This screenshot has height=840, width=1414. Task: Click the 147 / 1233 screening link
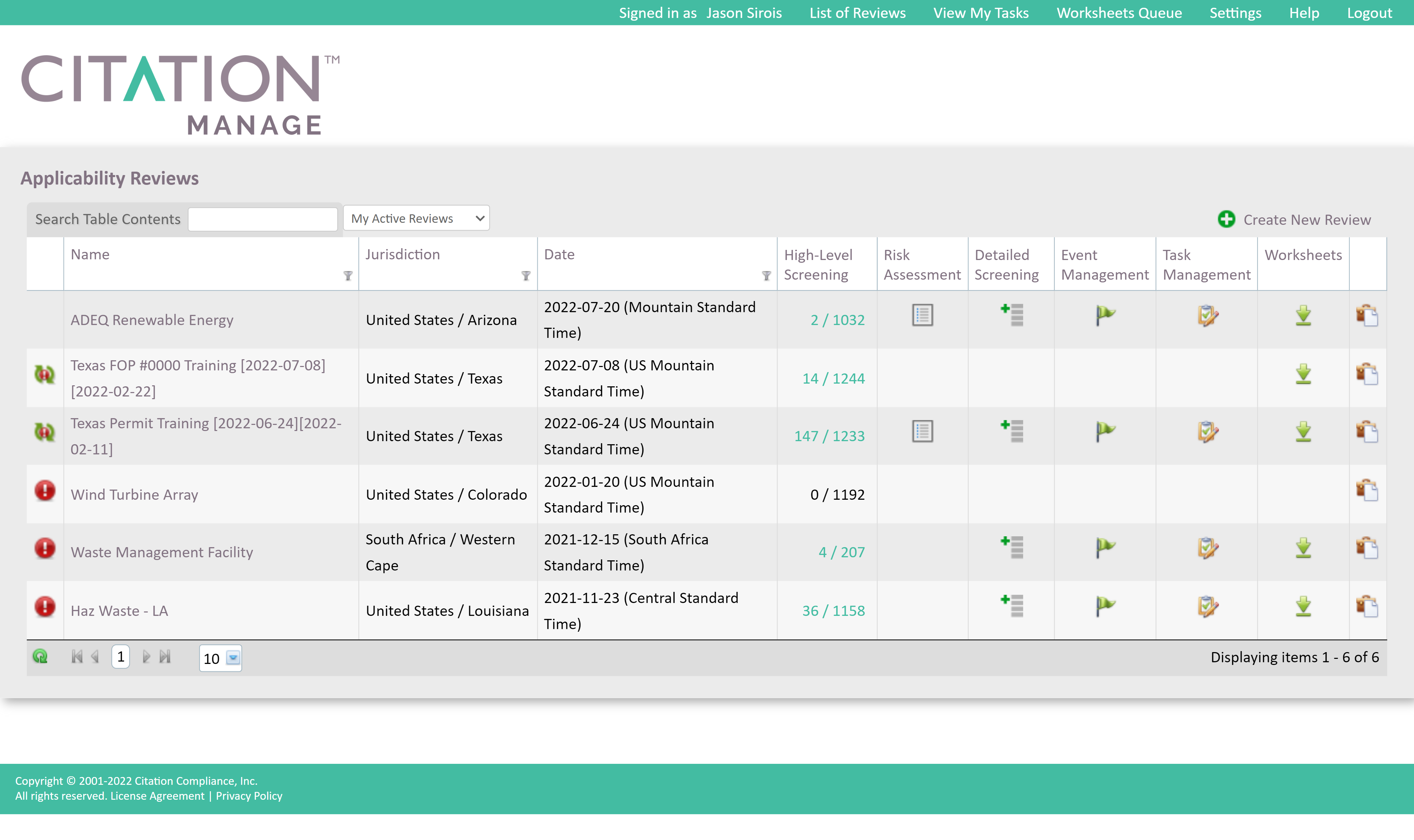(829, 436)
